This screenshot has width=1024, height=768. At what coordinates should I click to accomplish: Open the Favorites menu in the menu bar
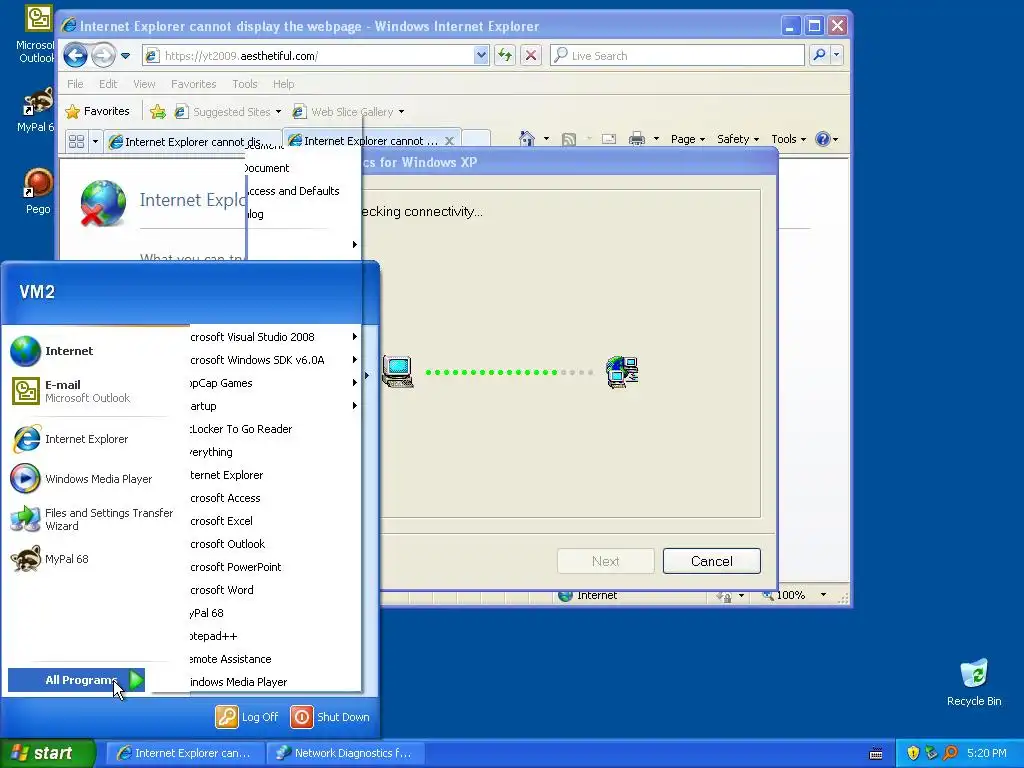pyautogui.click(x=193, y=84)
